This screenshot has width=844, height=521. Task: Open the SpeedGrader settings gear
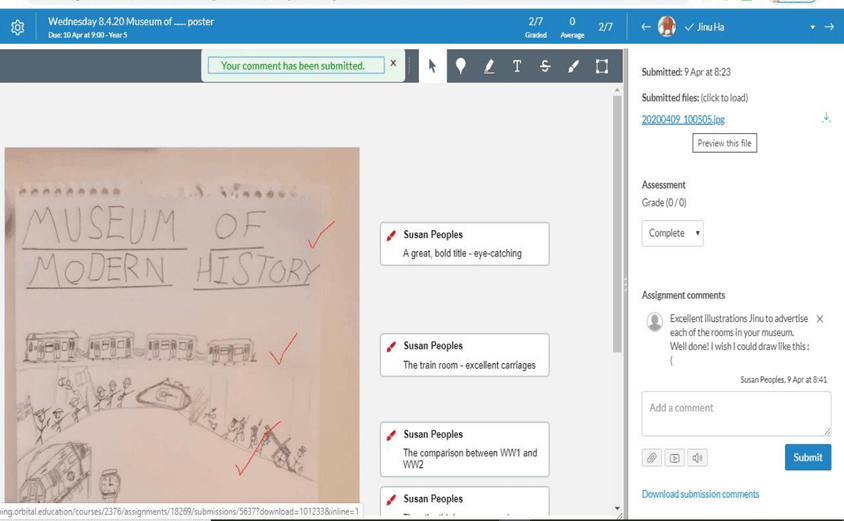tap(17, 27)
